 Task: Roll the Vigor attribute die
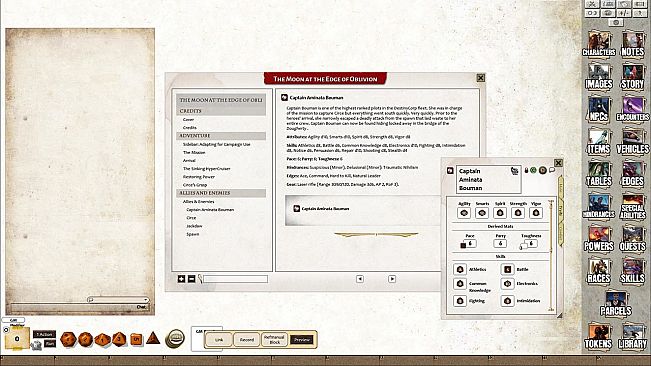pyautogui.click(x=536, y=213)
